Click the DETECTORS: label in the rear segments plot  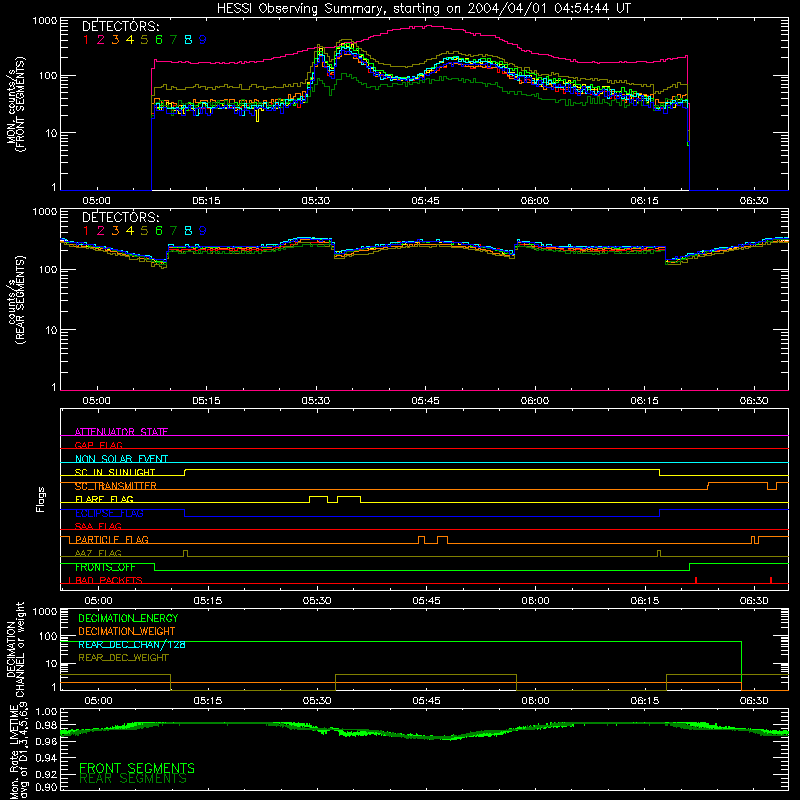click(x=121, y=217)
